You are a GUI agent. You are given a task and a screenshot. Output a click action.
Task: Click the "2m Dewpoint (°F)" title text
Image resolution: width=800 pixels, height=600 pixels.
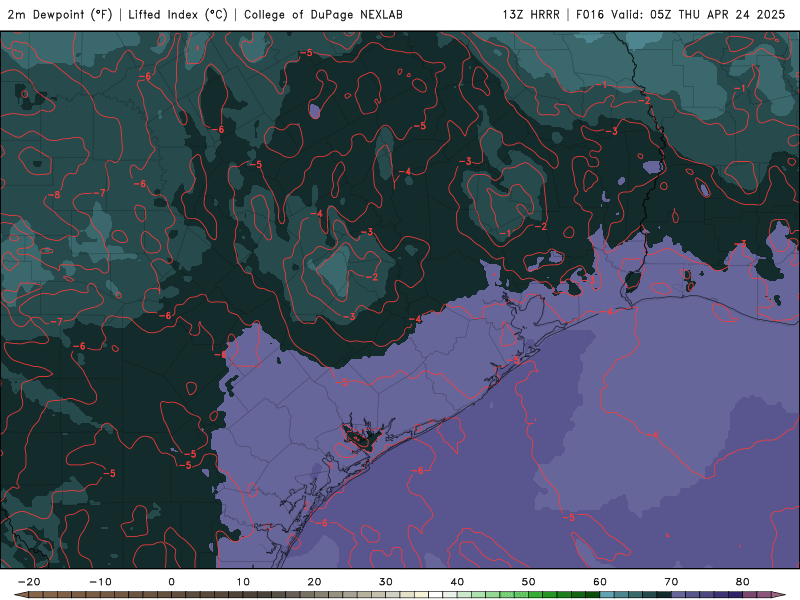[x=60, y=15]
